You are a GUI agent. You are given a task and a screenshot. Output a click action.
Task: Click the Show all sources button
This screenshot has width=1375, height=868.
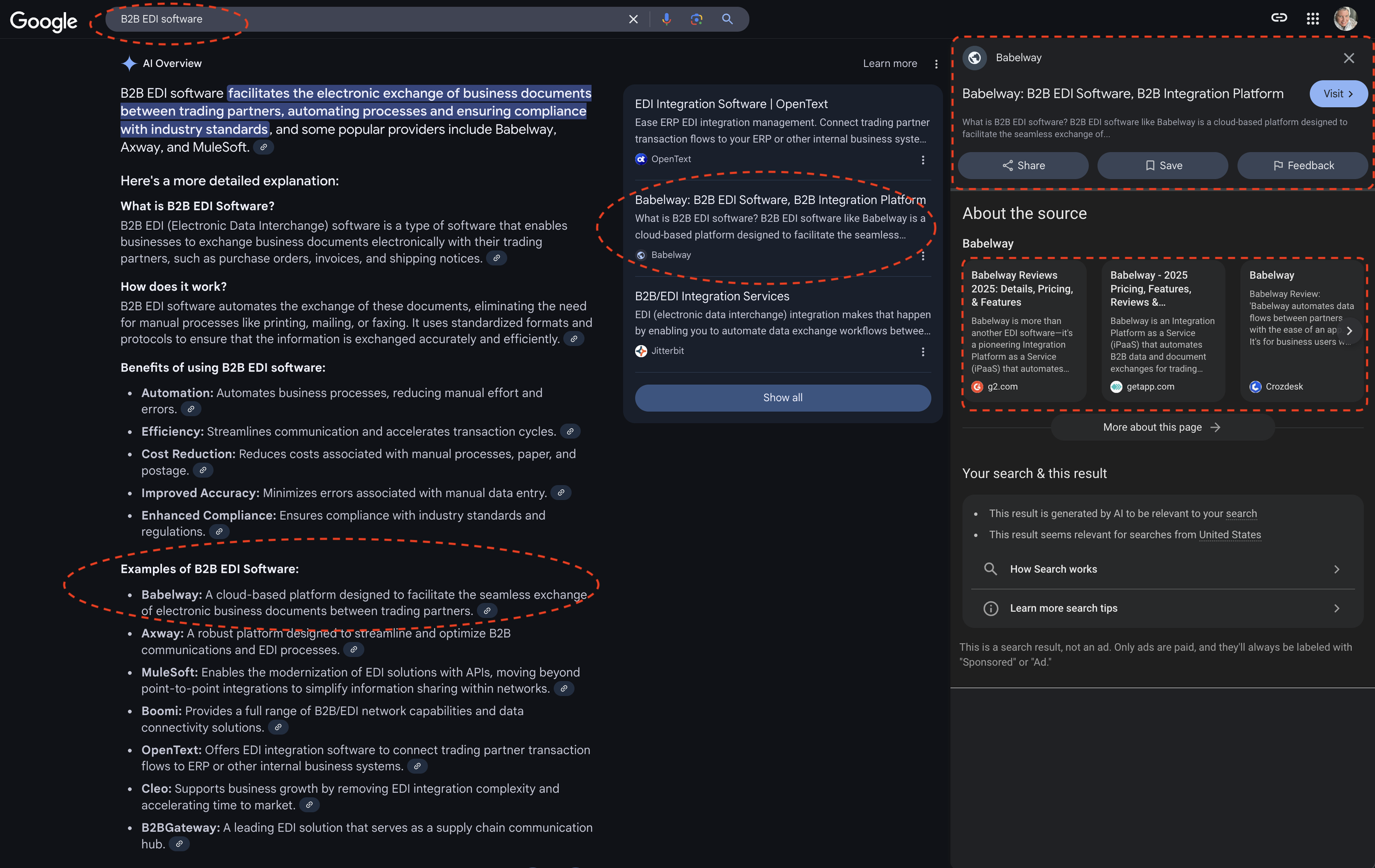(x=782, y=398)
